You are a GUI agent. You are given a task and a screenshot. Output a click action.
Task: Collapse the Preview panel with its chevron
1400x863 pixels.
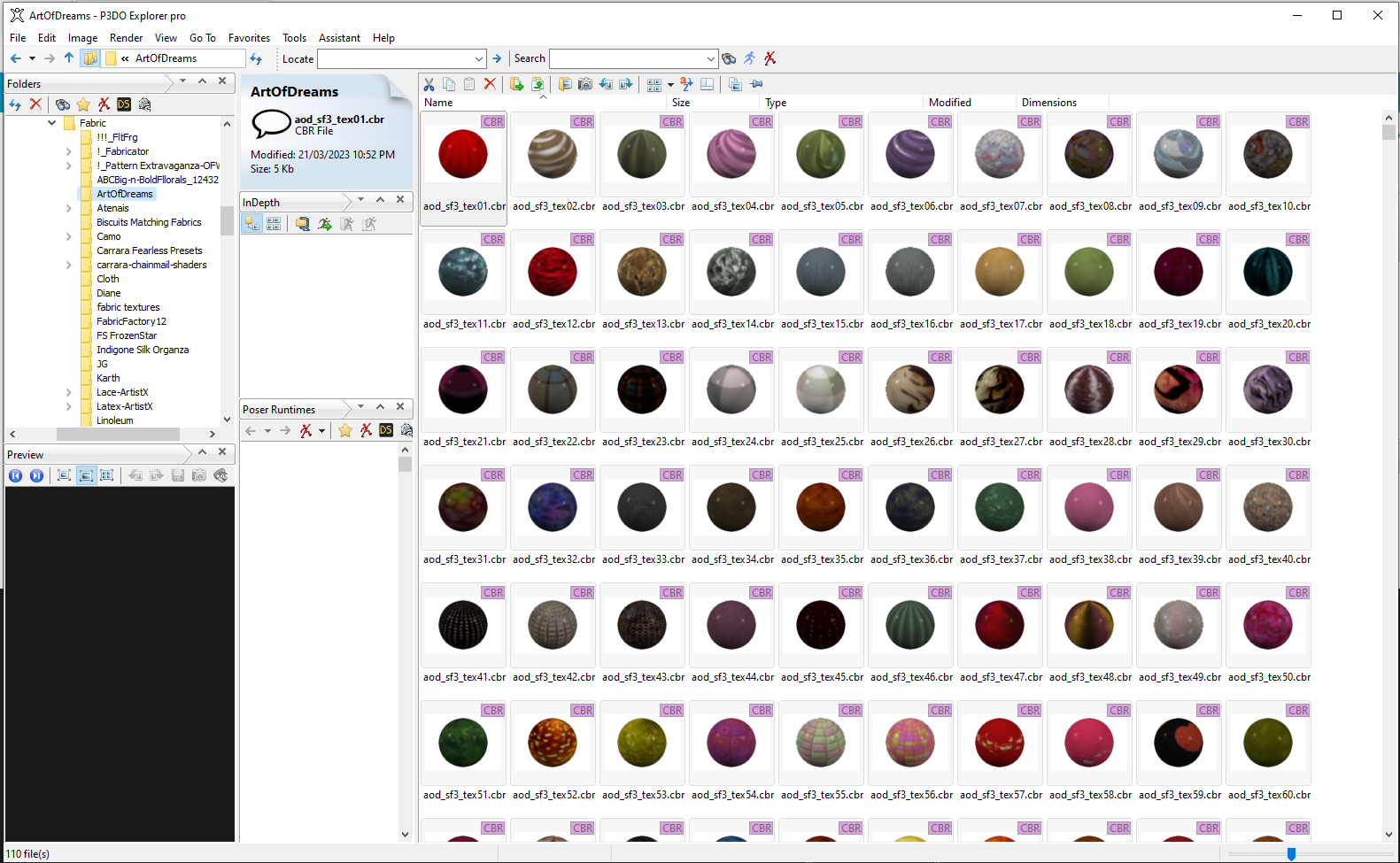pyautogui.click(x=202, y=451)
